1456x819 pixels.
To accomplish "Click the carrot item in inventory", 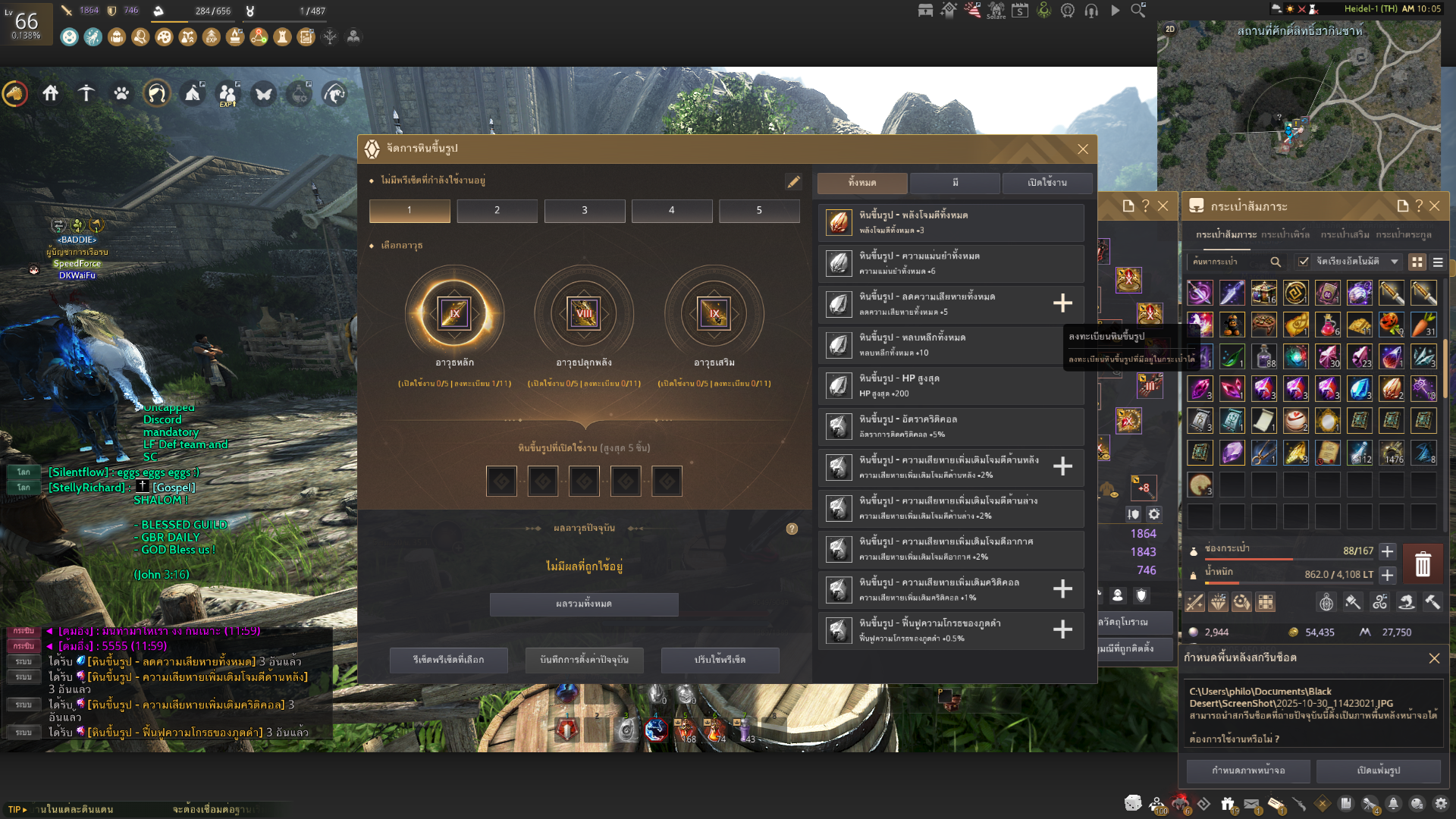I will click(1423, 325).
